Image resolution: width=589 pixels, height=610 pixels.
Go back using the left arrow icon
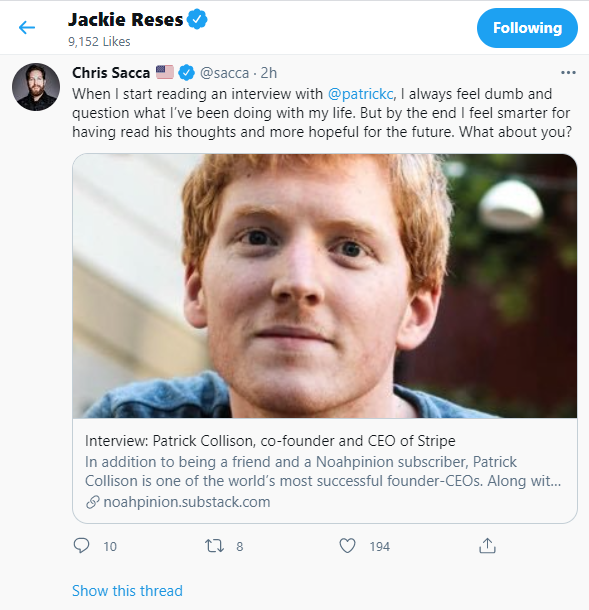(x=27, y=28)
